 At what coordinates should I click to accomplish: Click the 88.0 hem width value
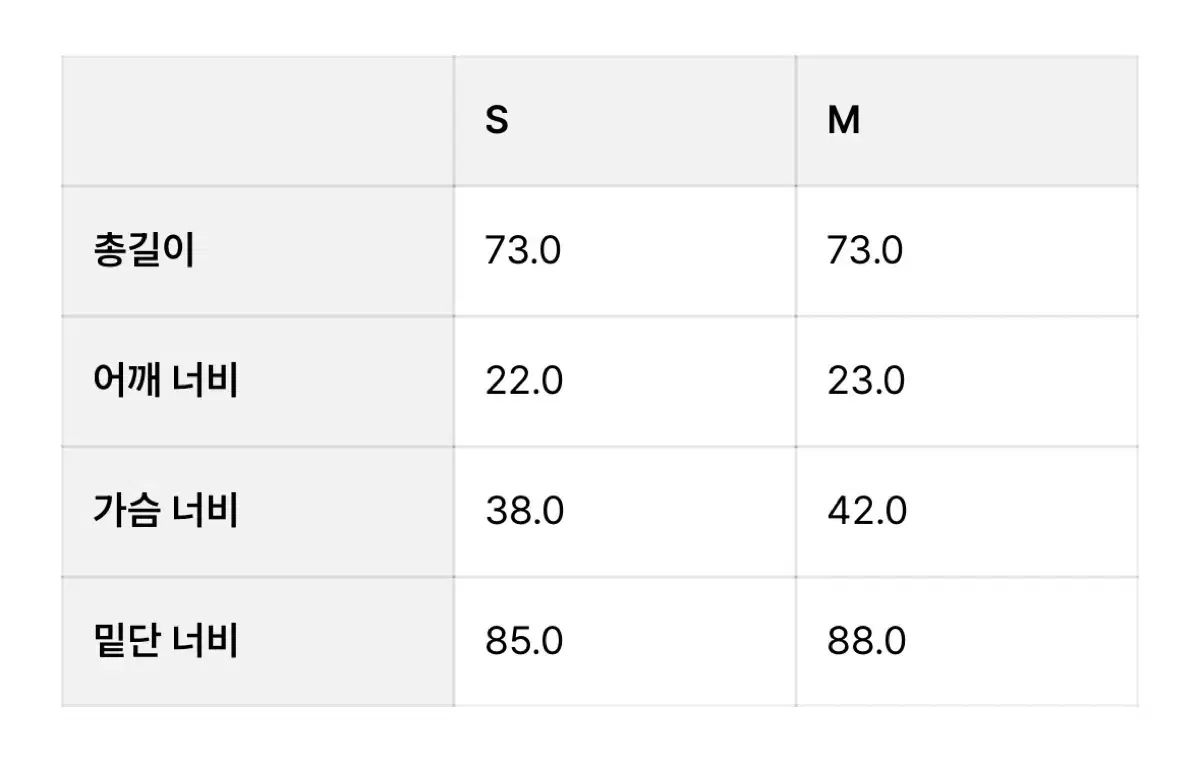(x=867, y=641)
